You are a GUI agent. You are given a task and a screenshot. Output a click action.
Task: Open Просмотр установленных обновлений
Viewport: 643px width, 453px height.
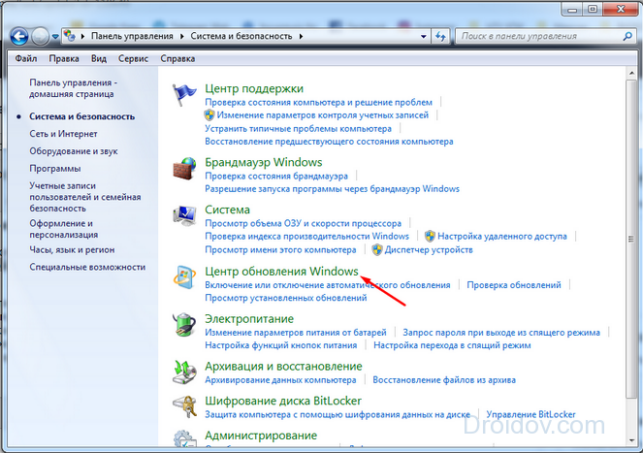pyautogui.click(x=286, y=298)
